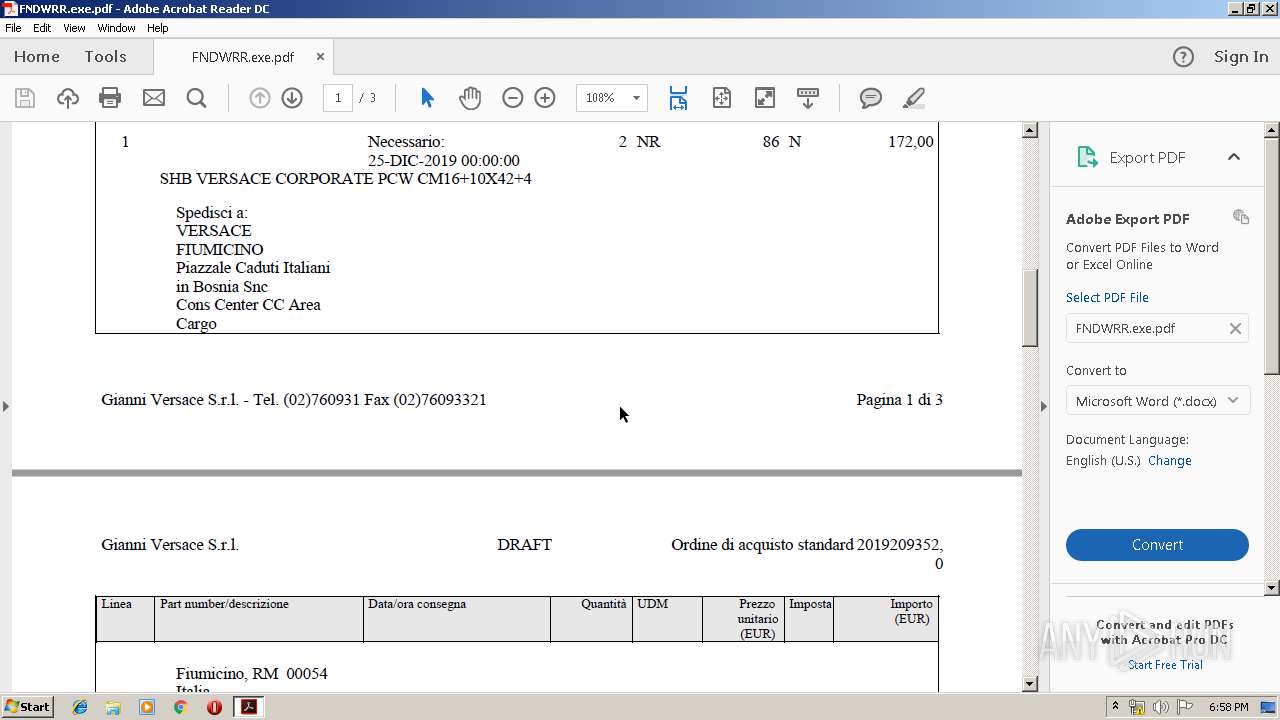Add a comment with bubble icon
The width and height of the screenshot is (1280, 720).
871,98
